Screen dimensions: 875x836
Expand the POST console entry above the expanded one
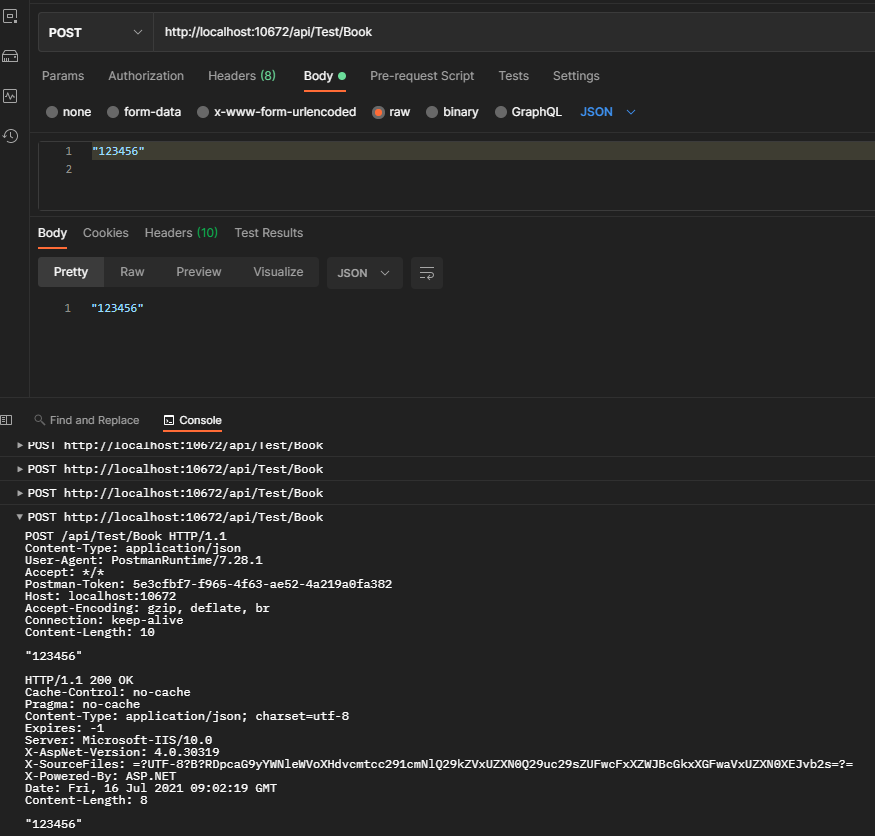[x=20, y=493]
